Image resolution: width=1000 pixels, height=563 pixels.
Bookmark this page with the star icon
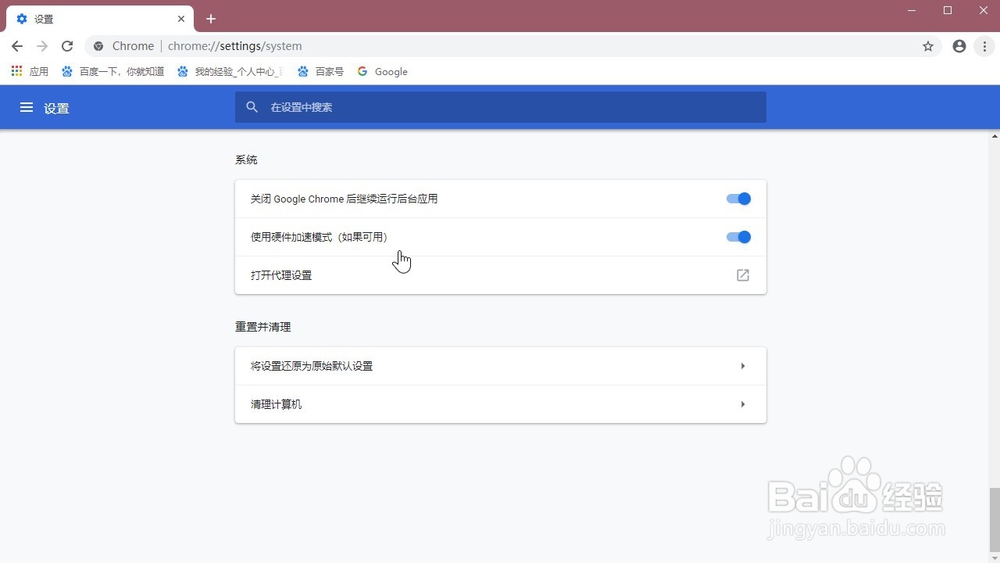pyautogui.click(x=928, y=46)
